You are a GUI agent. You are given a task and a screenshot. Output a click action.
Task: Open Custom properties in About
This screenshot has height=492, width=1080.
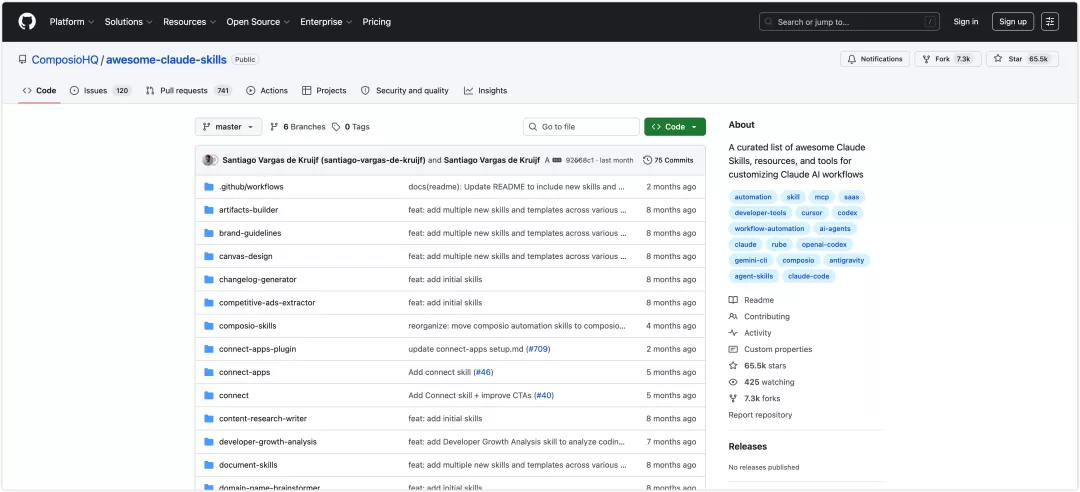(x=770, y=349)
